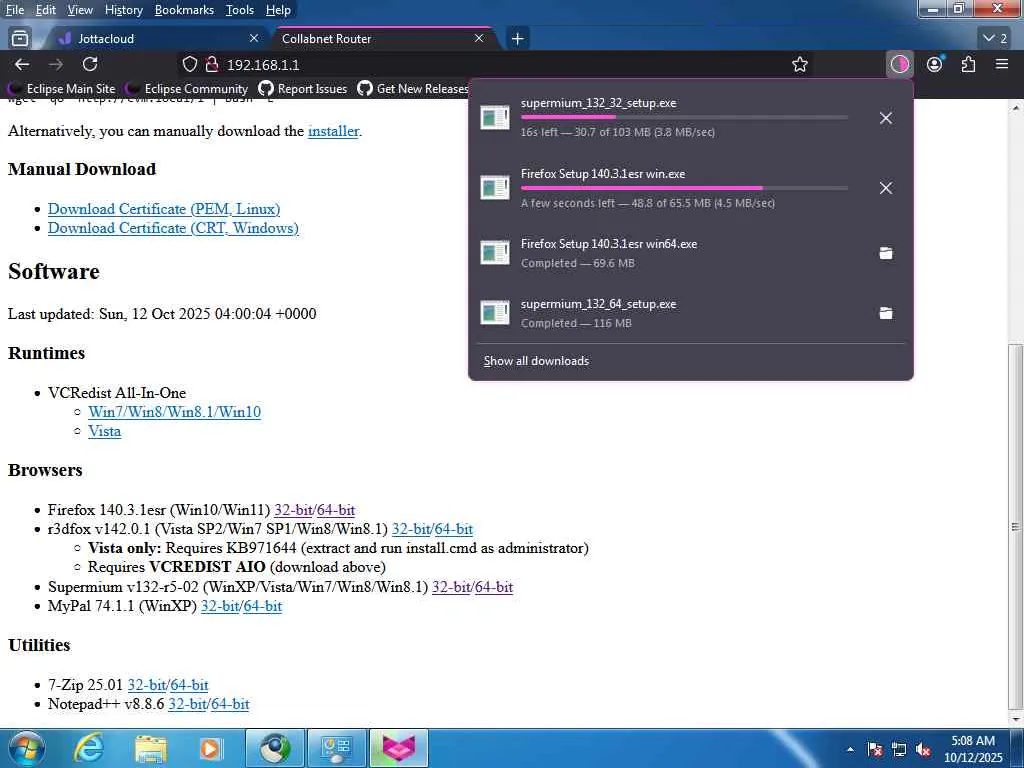The image size is (1024, 768).
Task: Open the Help menu
Action: click(x=278, y=10)
